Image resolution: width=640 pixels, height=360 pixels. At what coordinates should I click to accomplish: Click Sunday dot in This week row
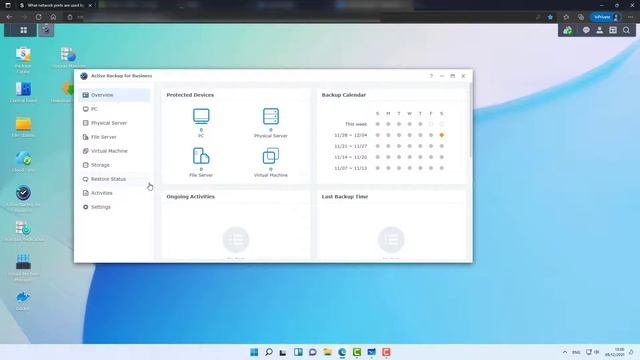[x=378, y=124]
